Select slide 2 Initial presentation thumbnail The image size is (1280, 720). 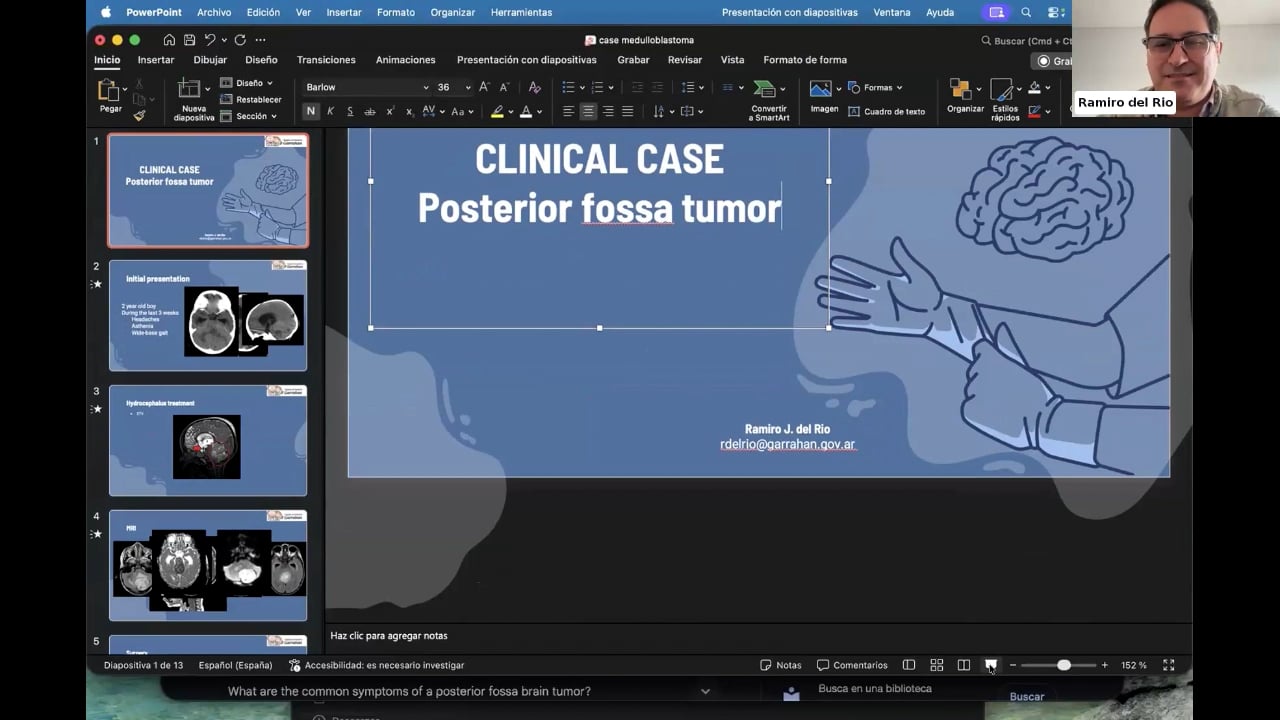pyautogui.click(x=208, y=315)
